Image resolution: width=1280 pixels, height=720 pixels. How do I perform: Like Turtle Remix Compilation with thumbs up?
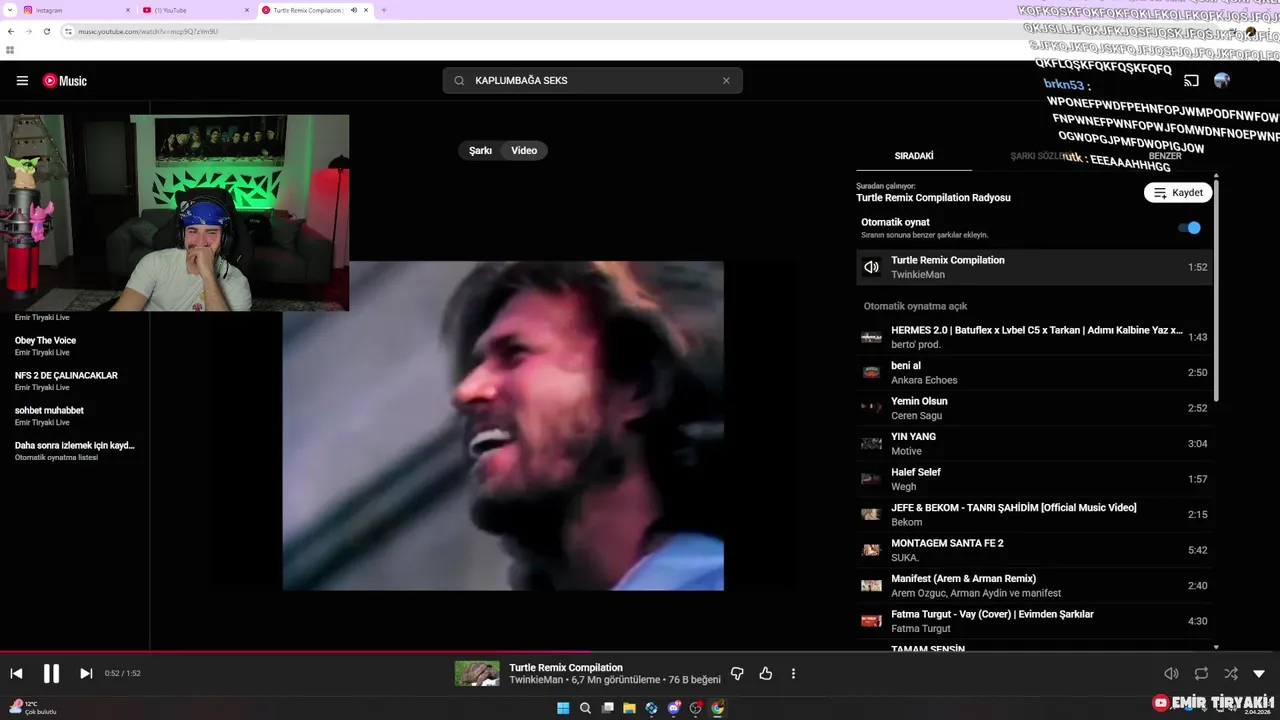tap(765, 674)
